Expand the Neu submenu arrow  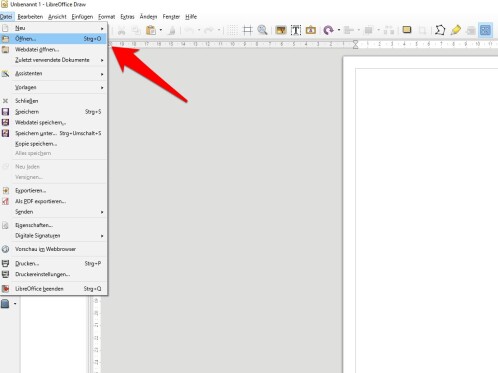[102, 28]
